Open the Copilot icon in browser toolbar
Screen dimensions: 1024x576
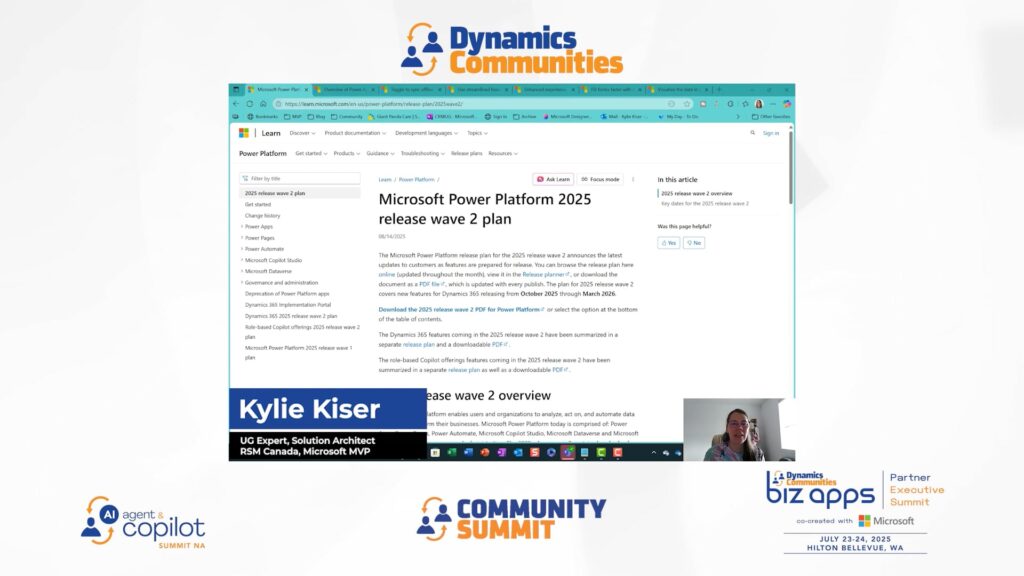[x=787, y=104]
